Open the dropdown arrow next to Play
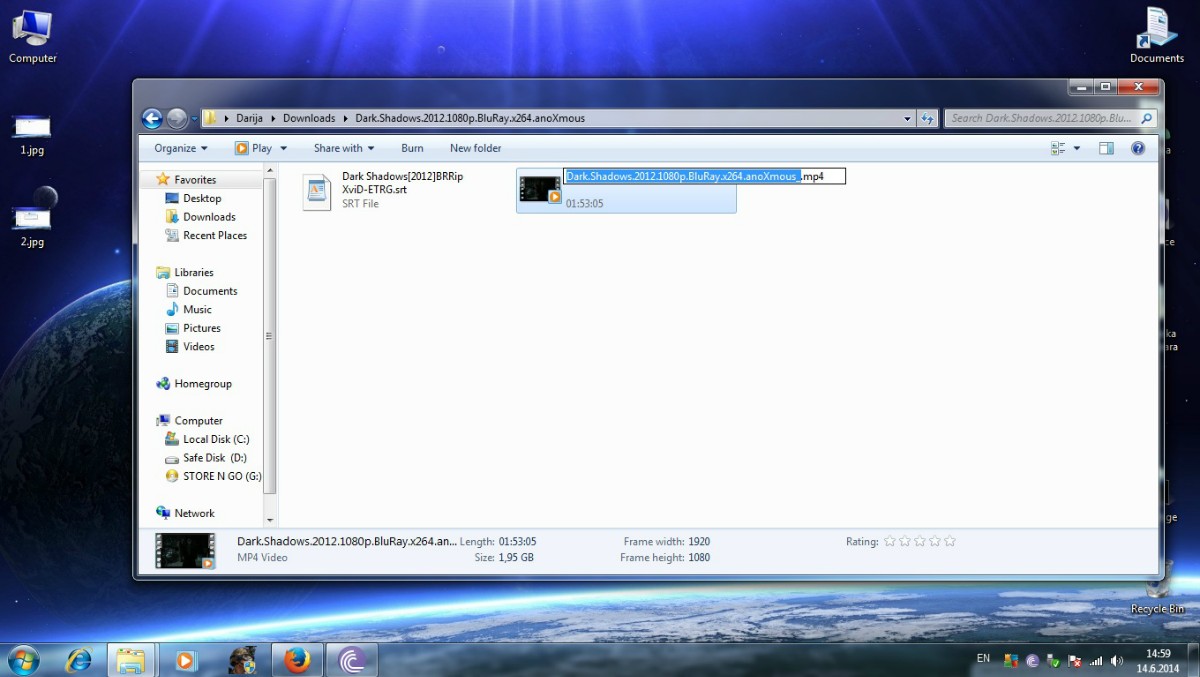Image resolution: width=1200 pixels, height=677 pixels. point(284,148)
